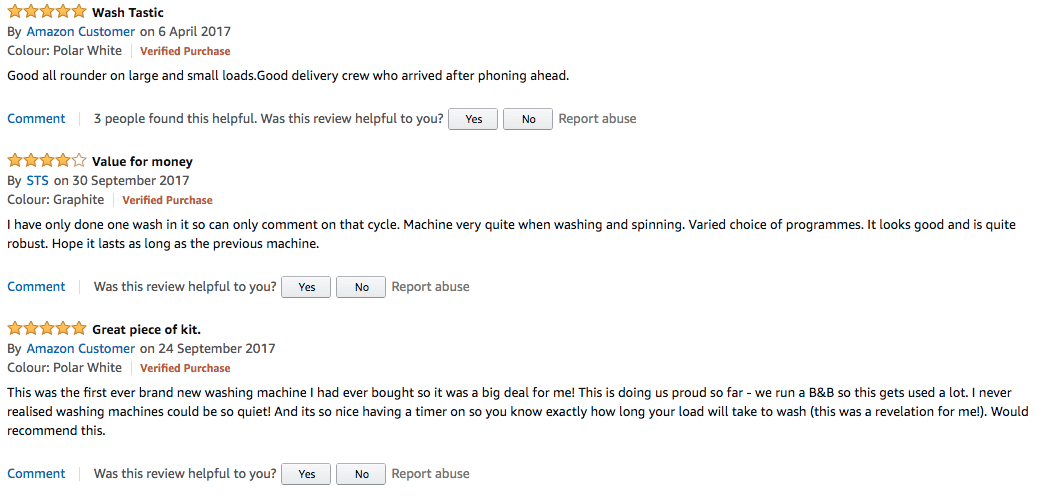Viewport: 1056px width, 500px height.
Task: Vote No on the Value for money review
Action: coord(362,287)
